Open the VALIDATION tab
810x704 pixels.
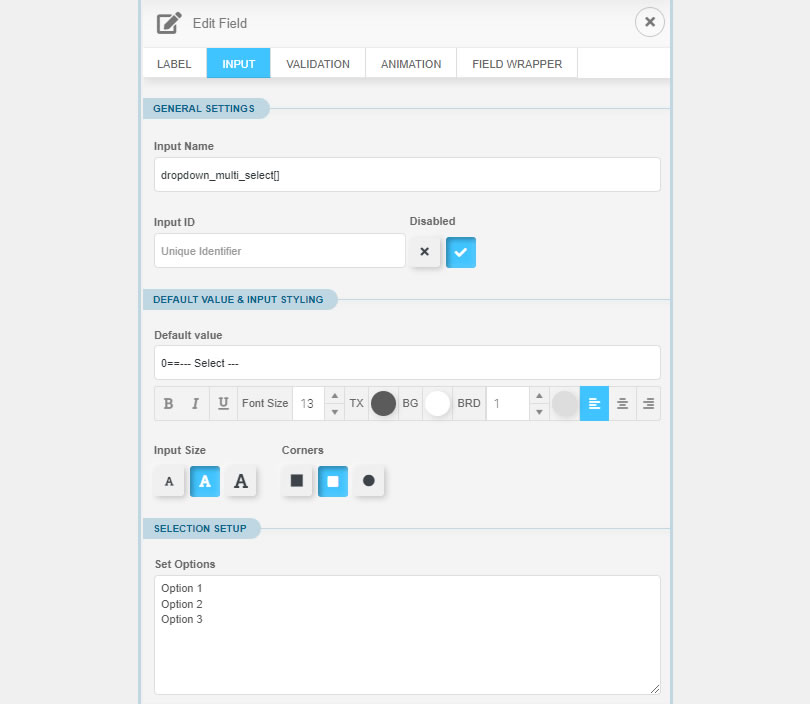click(x=318, y=64)
